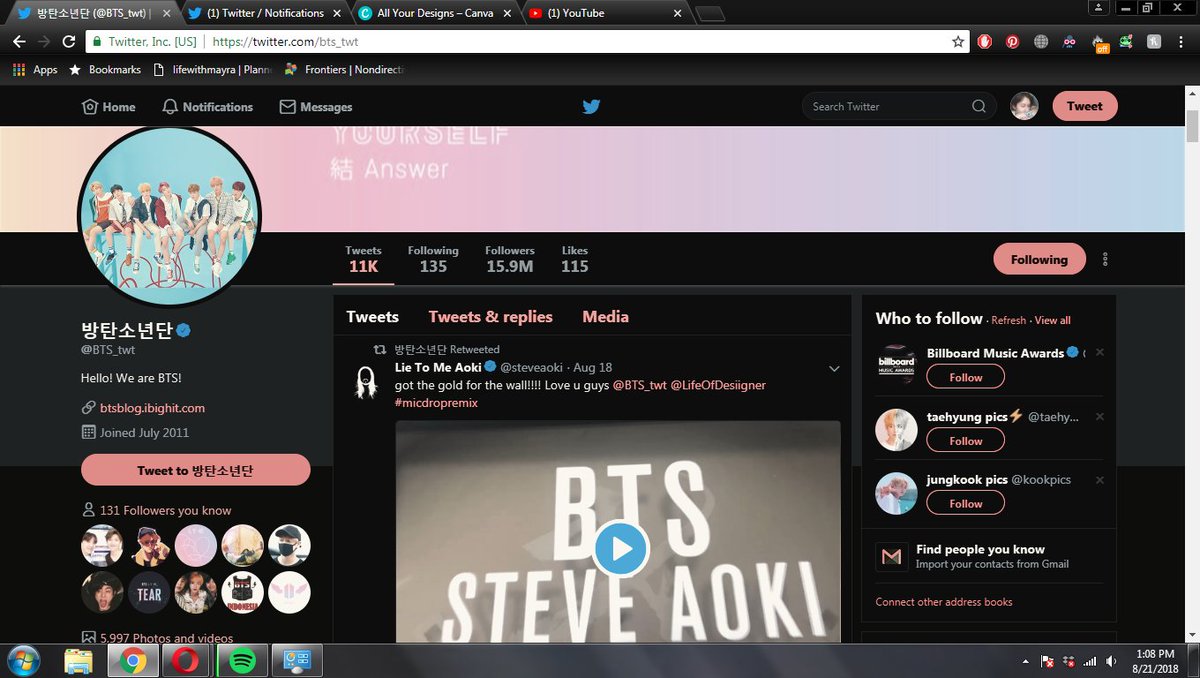
Task: Click the Twitter bird logo in header
Action: coord(591,106)
